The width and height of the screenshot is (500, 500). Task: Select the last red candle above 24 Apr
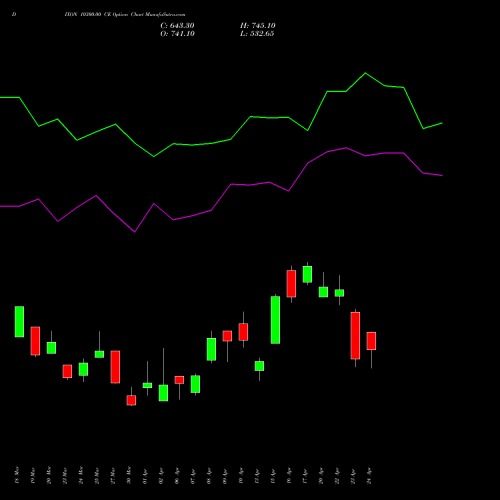(x=371, y=341)
